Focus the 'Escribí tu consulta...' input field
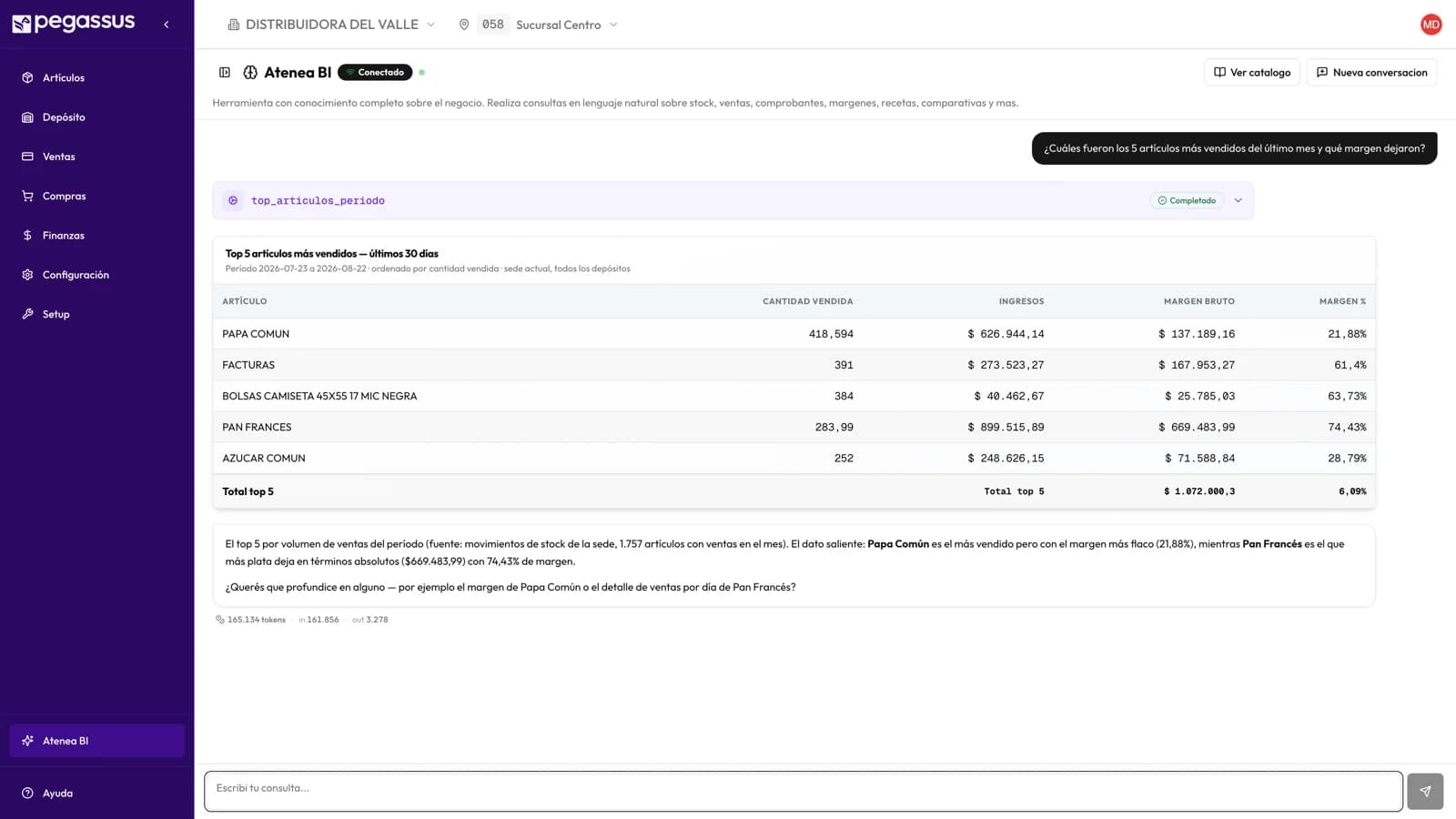The image size is (1456, 819). 803,791
